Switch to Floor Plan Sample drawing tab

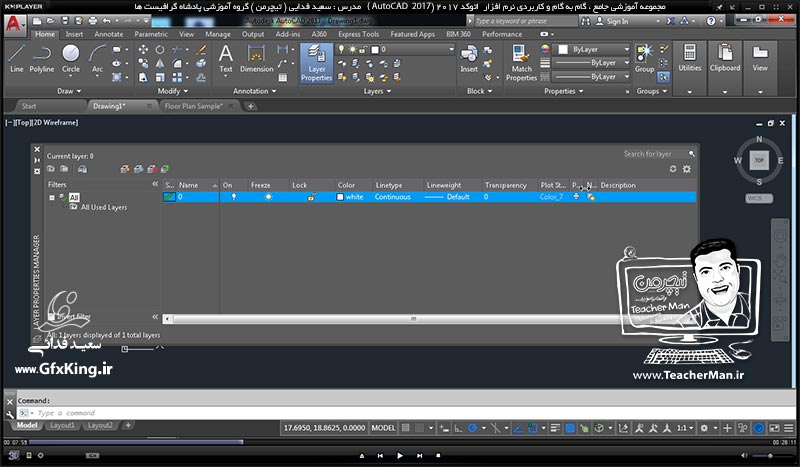[194, 106]
